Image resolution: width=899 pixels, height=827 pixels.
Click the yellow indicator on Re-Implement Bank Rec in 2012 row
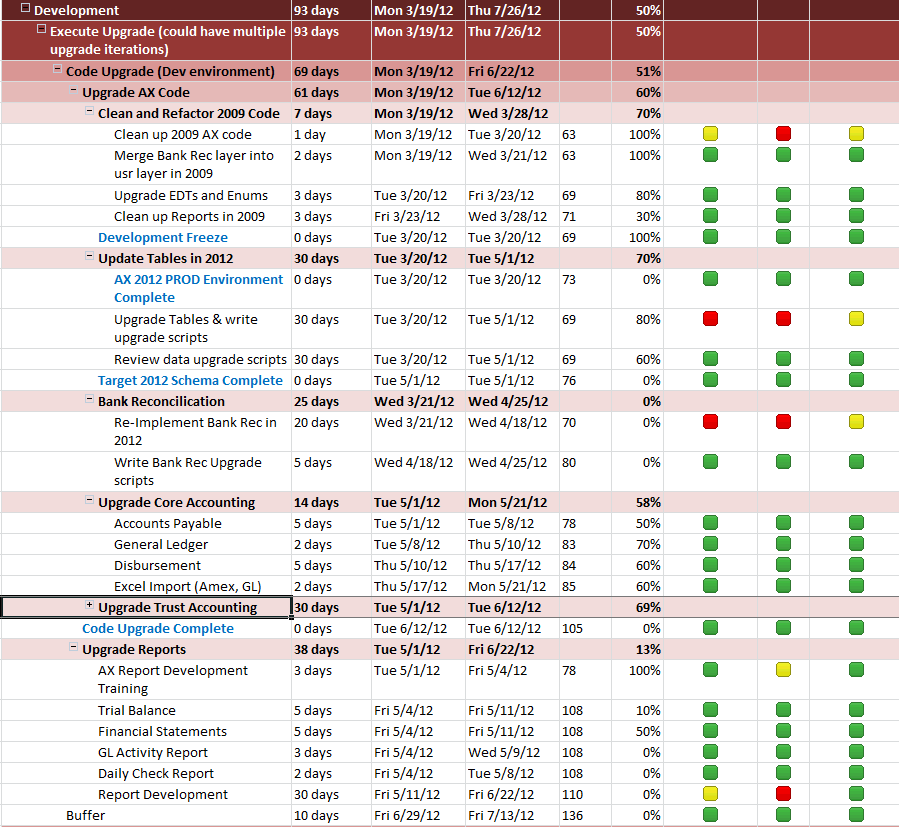click(x=856, y=422)
